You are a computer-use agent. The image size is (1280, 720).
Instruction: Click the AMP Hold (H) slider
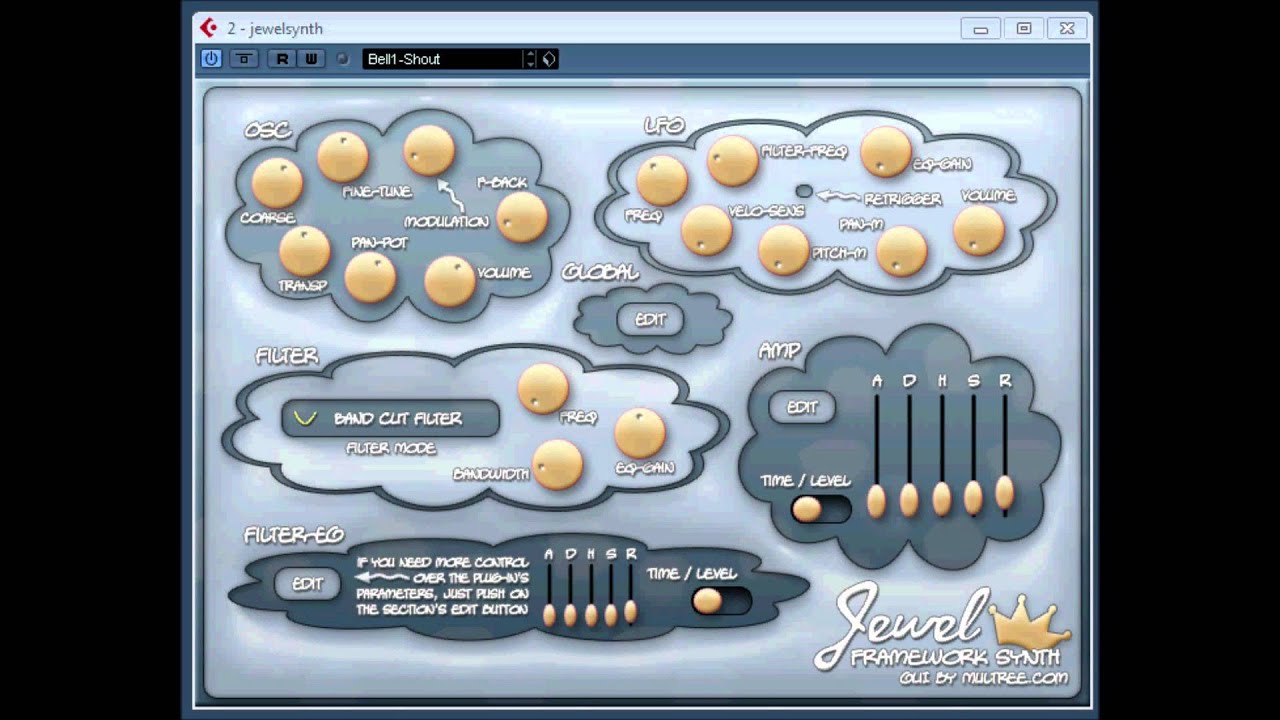[941, 455]
